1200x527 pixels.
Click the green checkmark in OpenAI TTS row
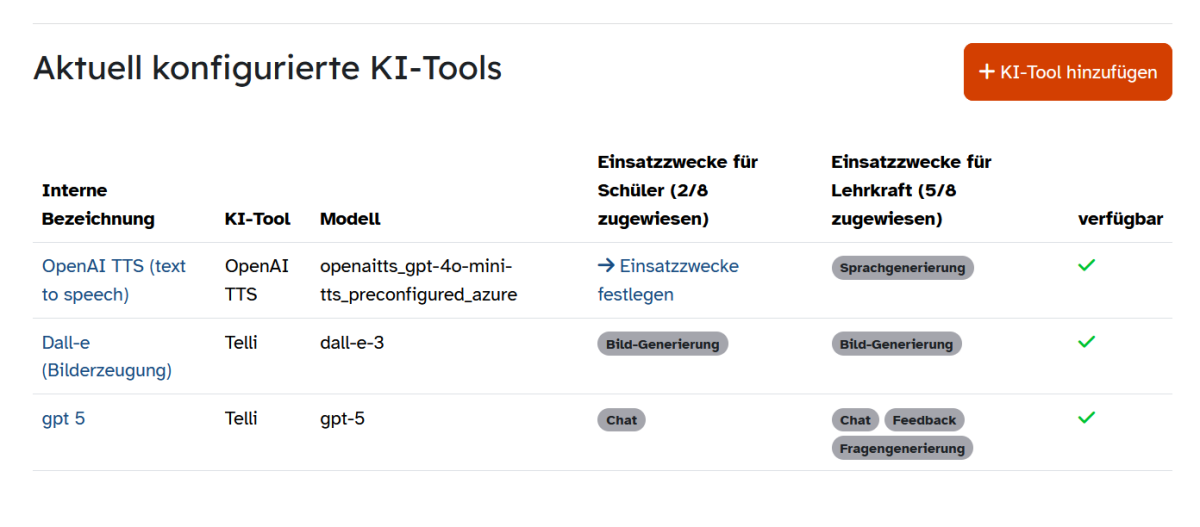pos(1086,266)
